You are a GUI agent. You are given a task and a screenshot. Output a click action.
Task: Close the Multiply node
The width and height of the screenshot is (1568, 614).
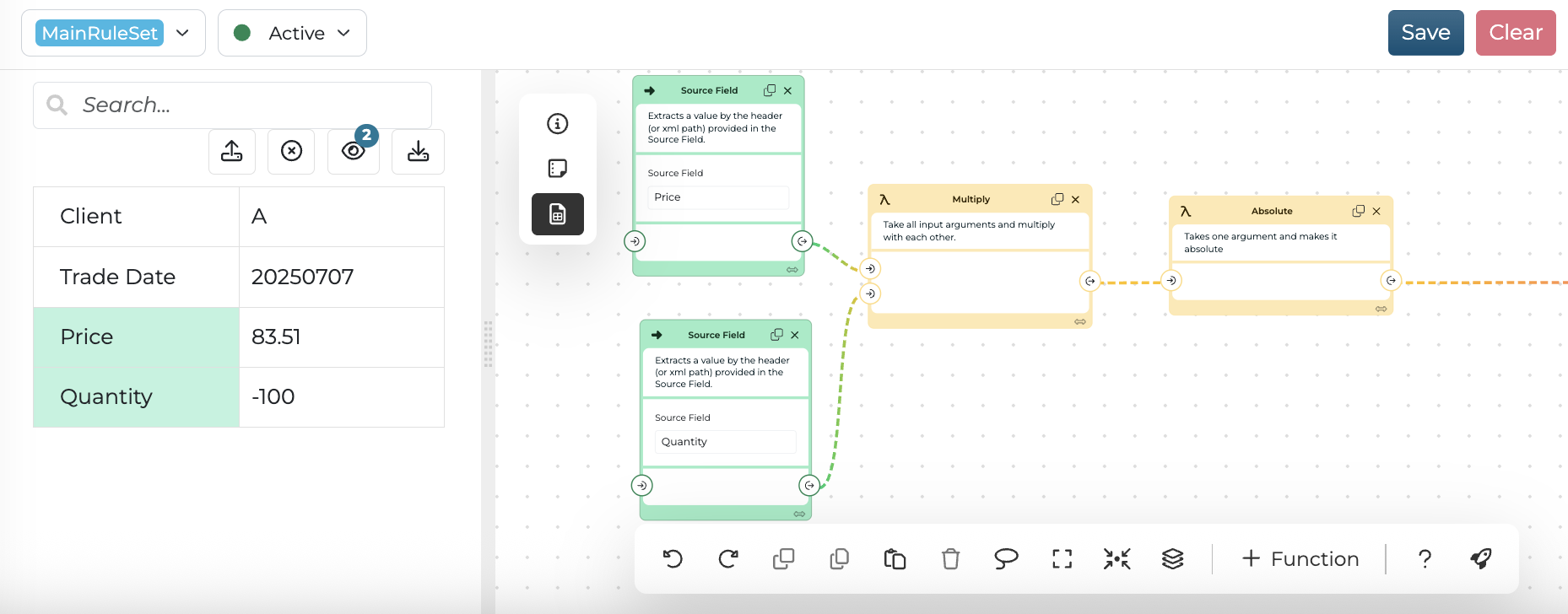point(1075,200)
